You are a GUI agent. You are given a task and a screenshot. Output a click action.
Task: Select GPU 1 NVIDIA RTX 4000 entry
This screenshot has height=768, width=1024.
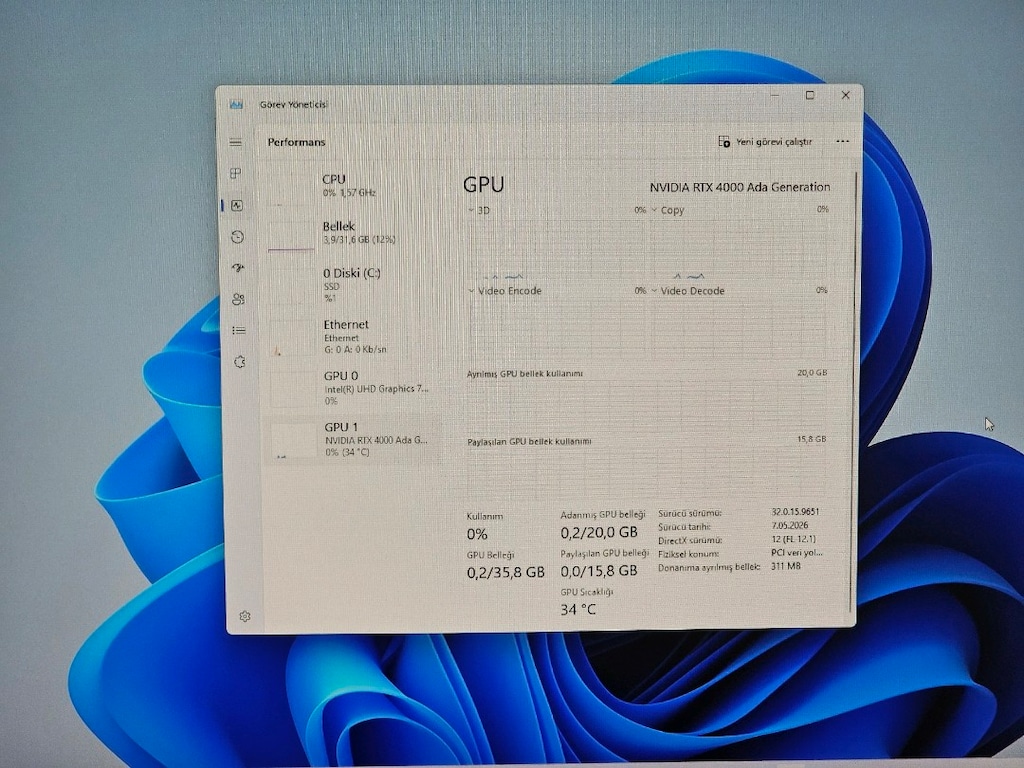pos(355,439)
